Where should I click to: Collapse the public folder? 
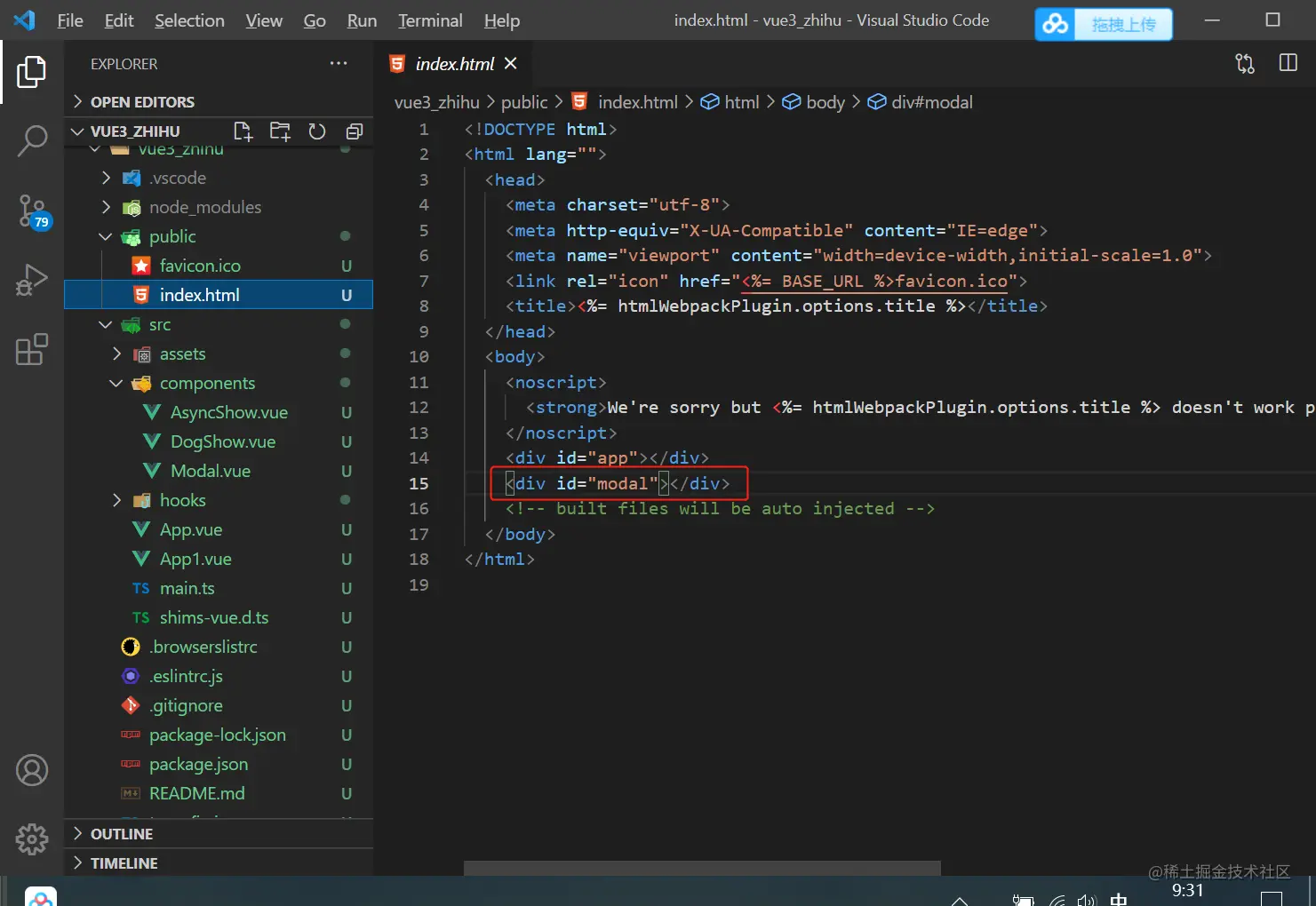click(x=219, y=236)
